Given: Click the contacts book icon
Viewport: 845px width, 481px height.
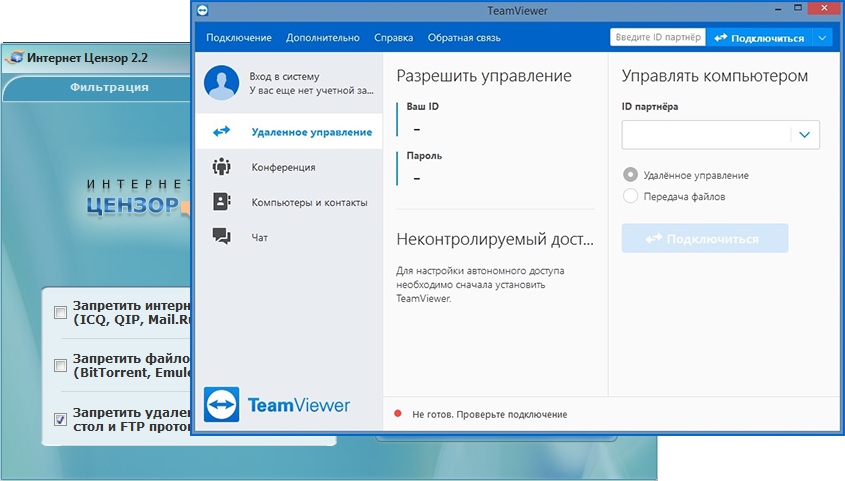Looking at the screenshot, I should (221, 201).
